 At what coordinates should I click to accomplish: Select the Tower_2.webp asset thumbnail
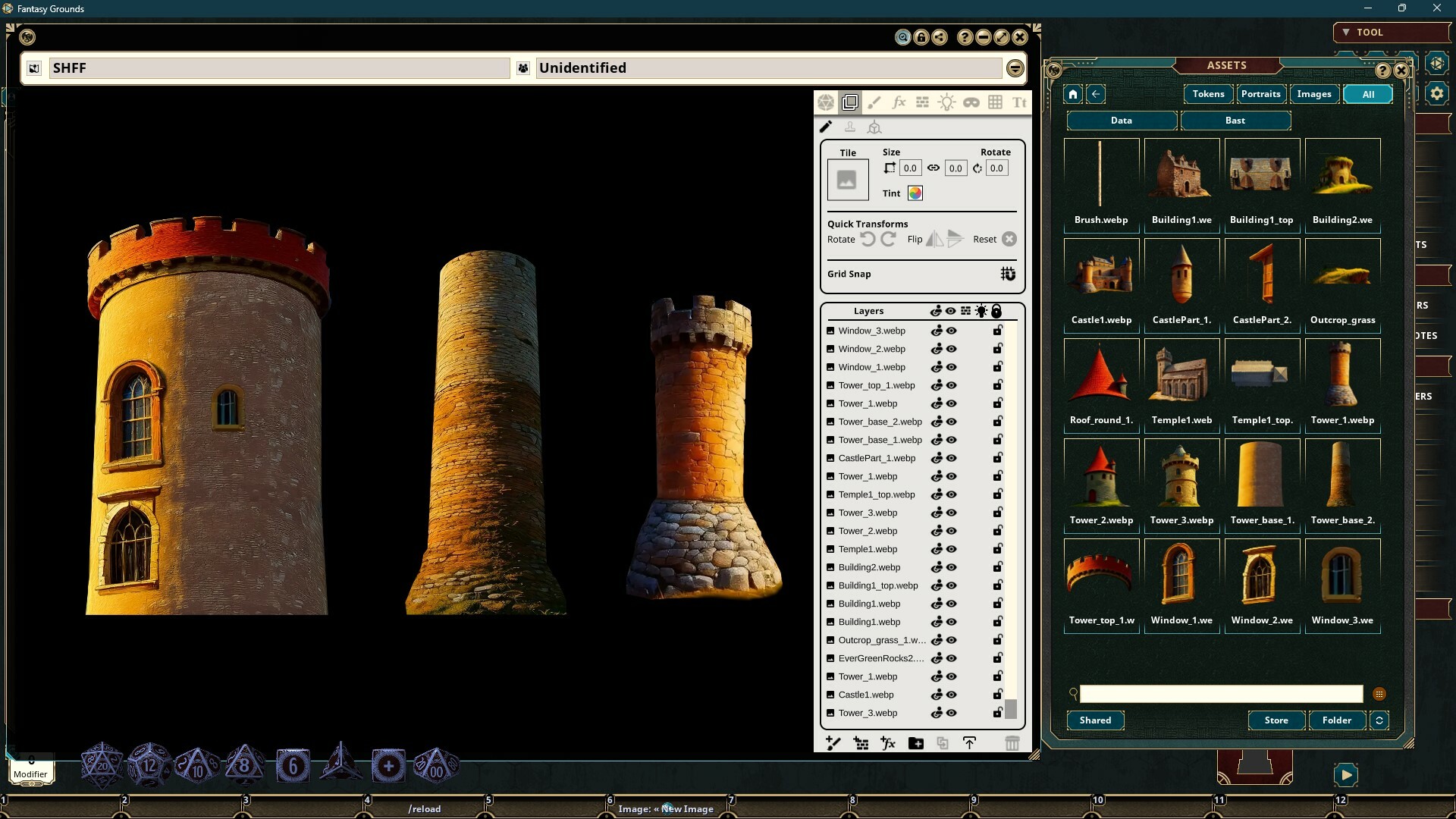(x=1100, y=474)
